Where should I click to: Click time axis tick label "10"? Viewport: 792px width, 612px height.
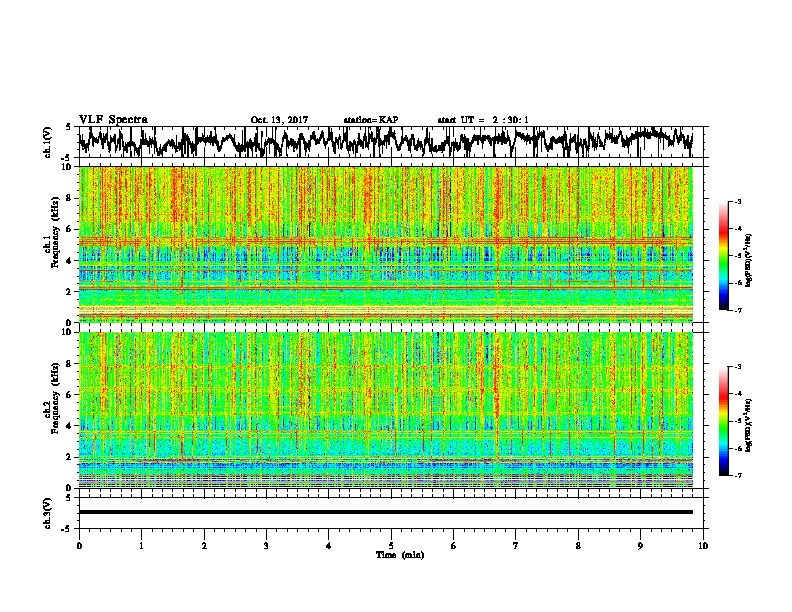[x=703, y=546]
